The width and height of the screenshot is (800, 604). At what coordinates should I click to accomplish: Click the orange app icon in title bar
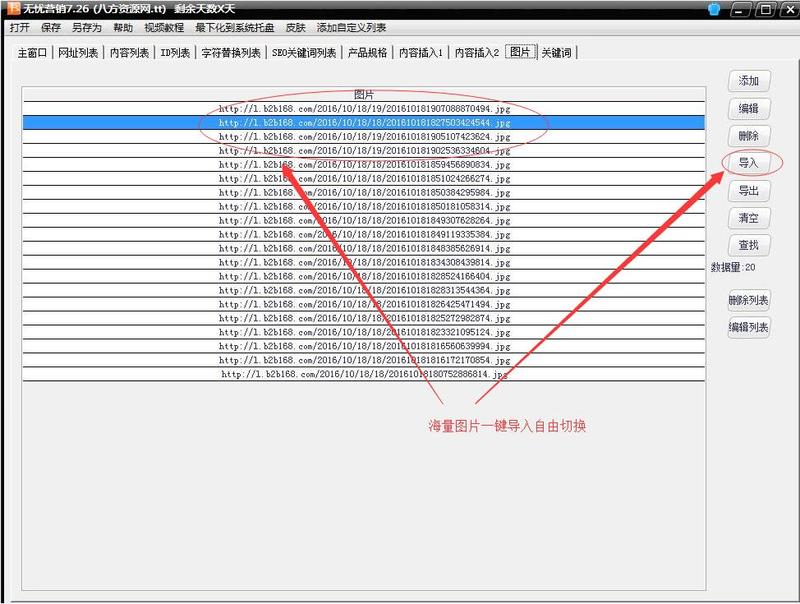click(14, 8)
